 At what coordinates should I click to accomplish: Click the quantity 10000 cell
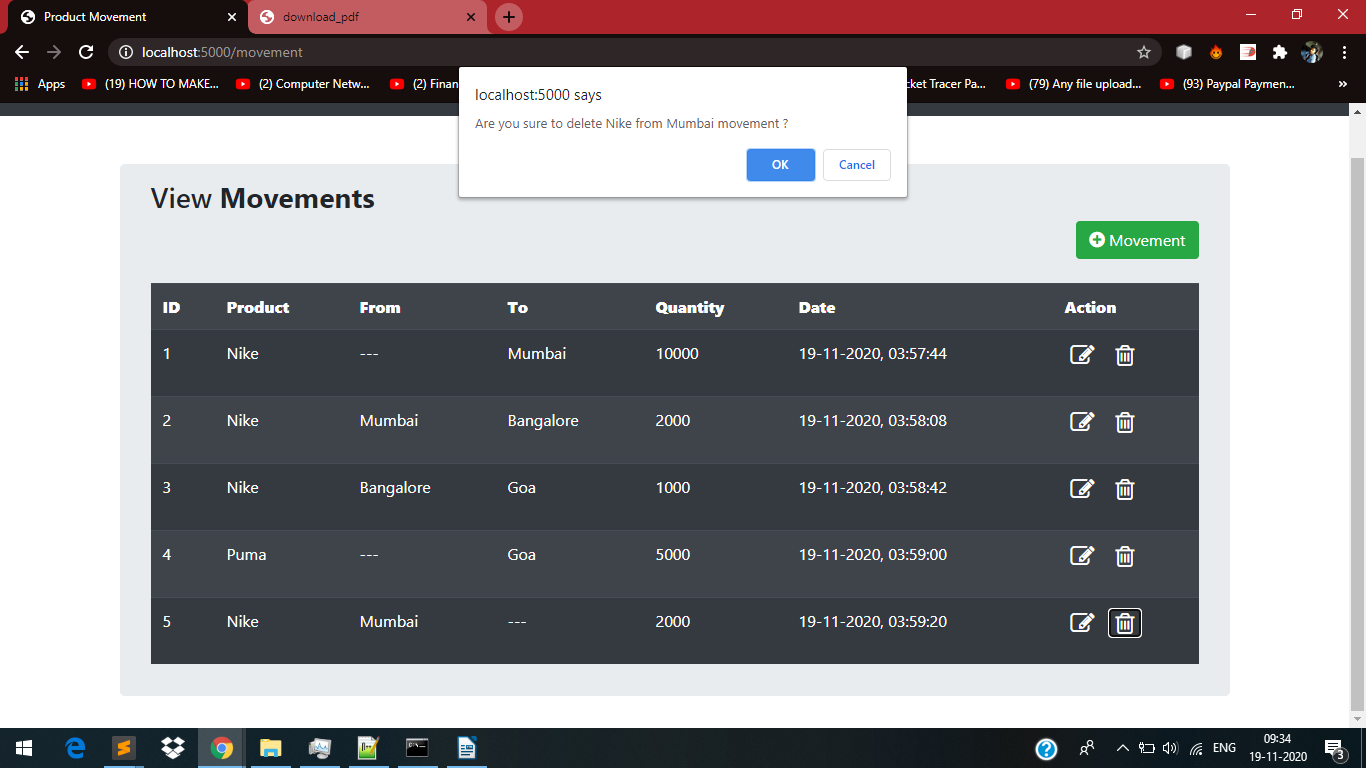coord(677,354)
